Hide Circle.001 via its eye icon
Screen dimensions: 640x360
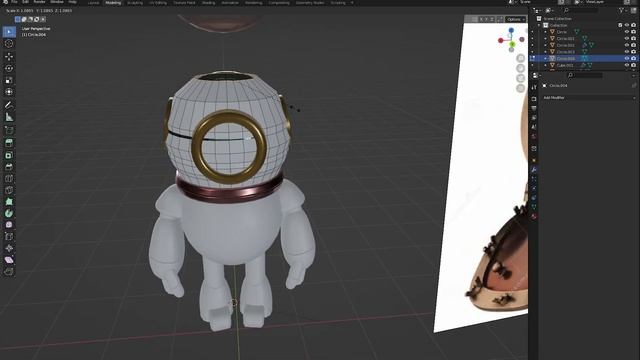627,38
